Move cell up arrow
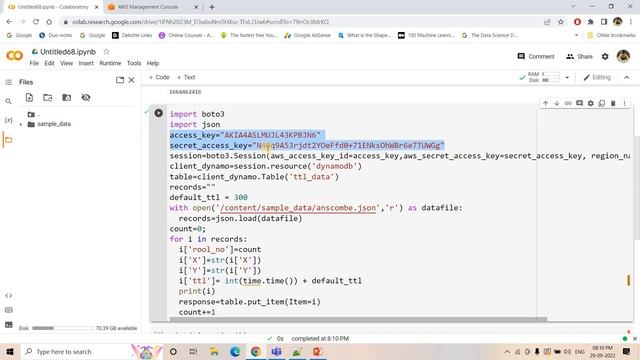Screen dimensions: 640x360 click(545, 103)
